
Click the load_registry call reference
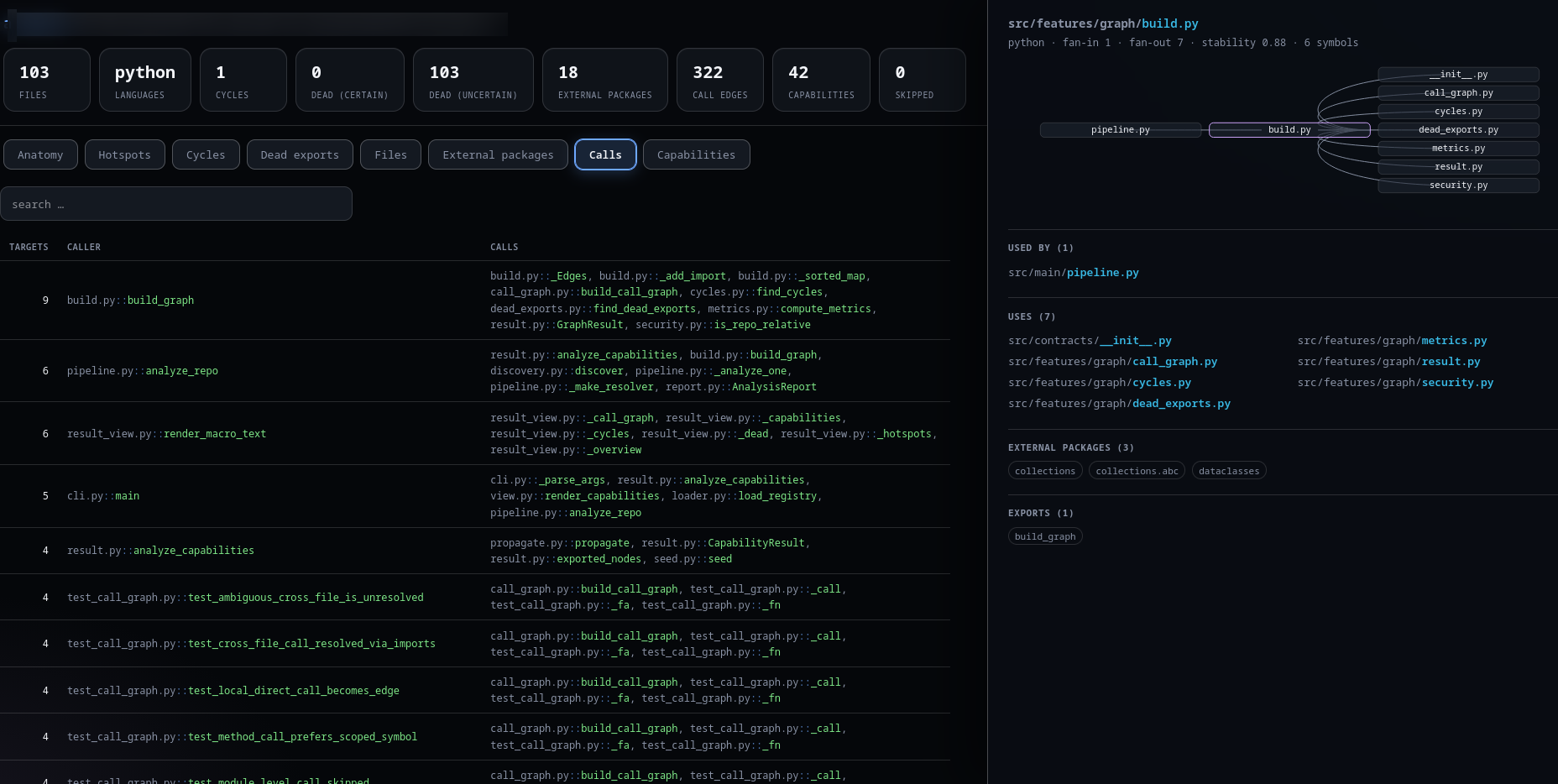pos(777,496)
